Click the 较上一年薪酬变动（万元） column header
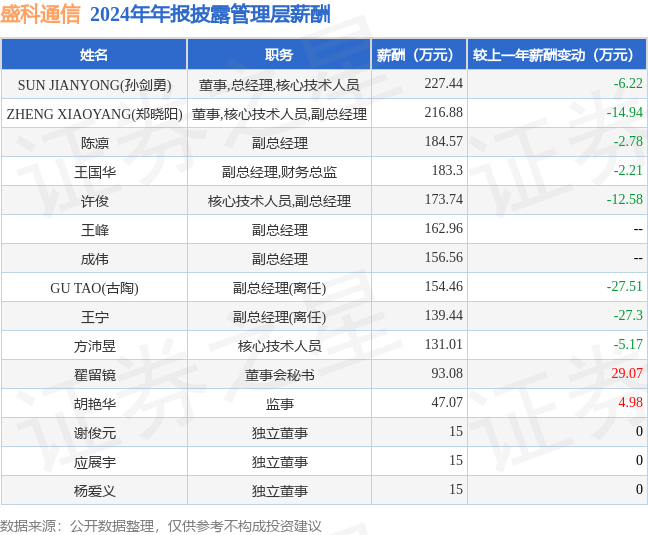 coord(557,55)
